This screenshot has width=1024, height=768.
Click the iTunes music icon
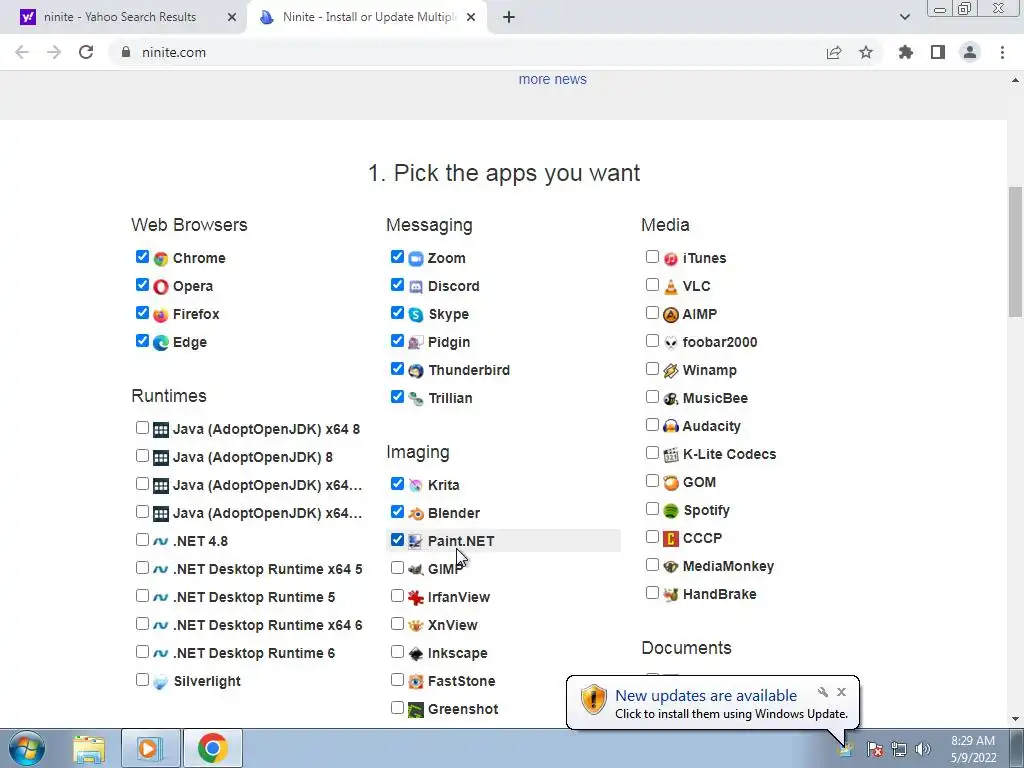[x=671, y=259]
